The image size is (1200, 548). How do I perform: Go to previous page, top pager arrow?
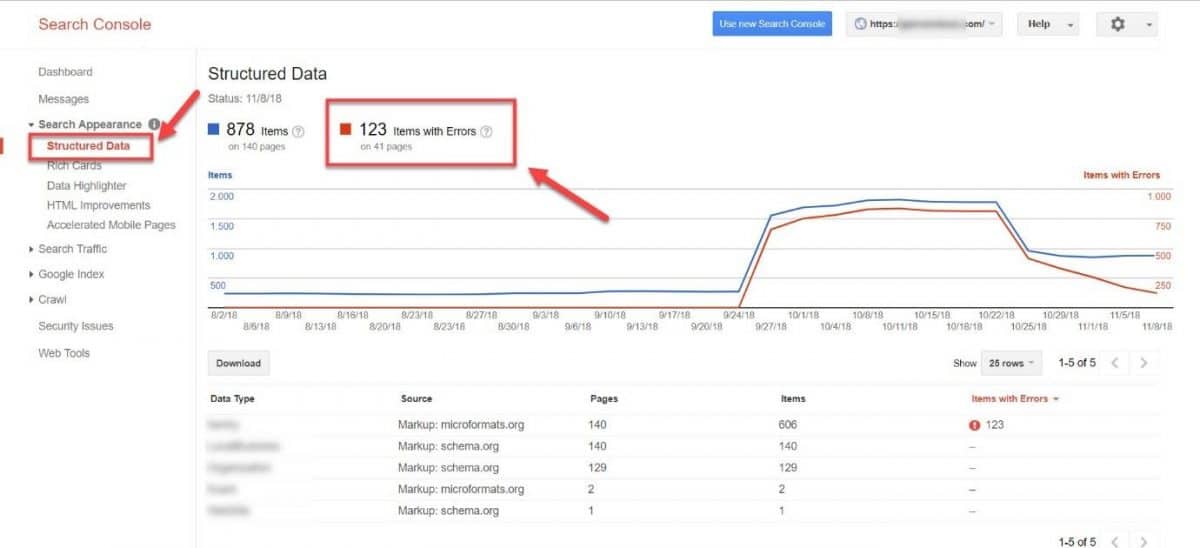click(x=1116, y=363)
